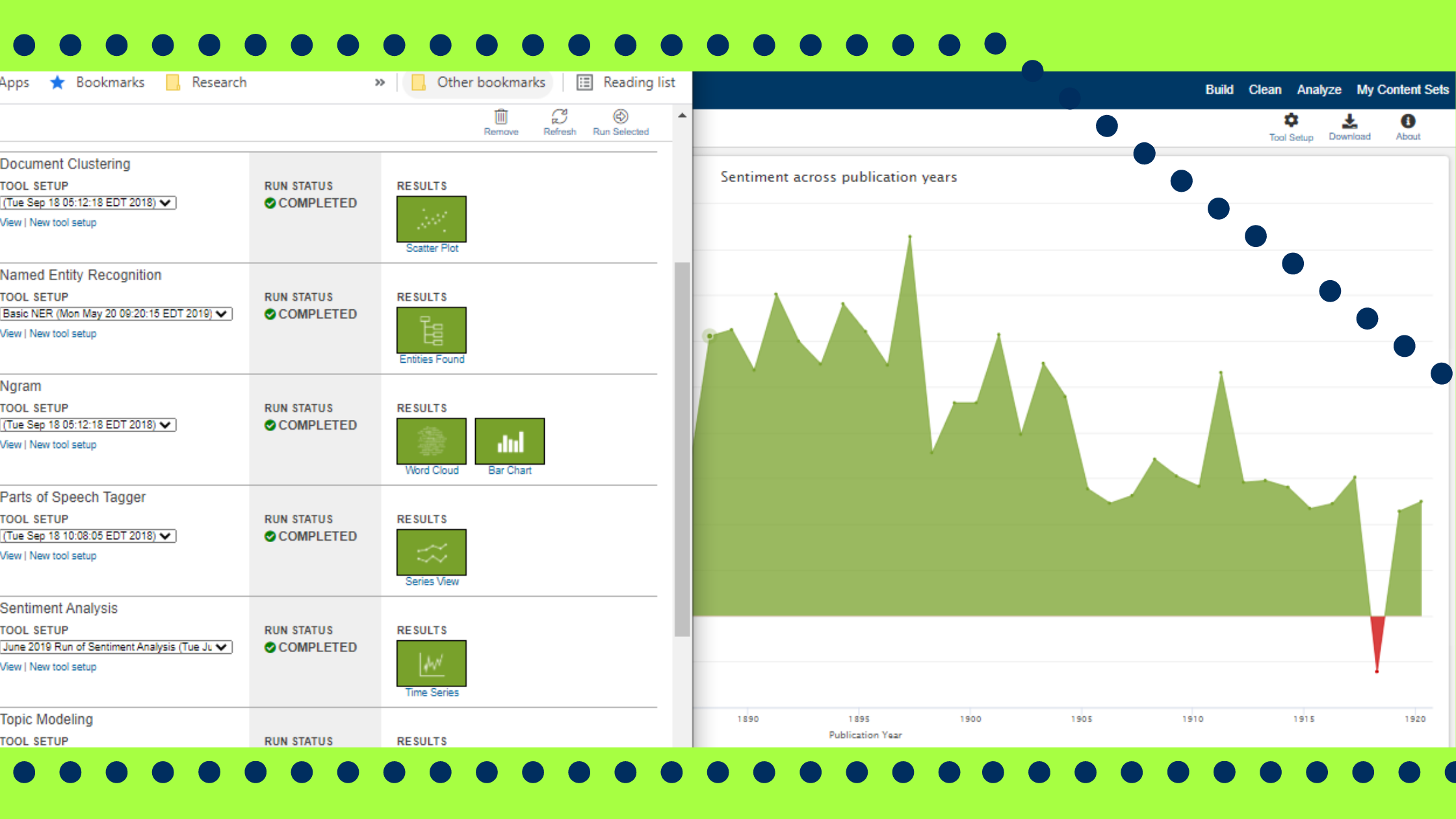Open the My Content Sets menu
This screenshot has width=1456, height=819.
1402,90
